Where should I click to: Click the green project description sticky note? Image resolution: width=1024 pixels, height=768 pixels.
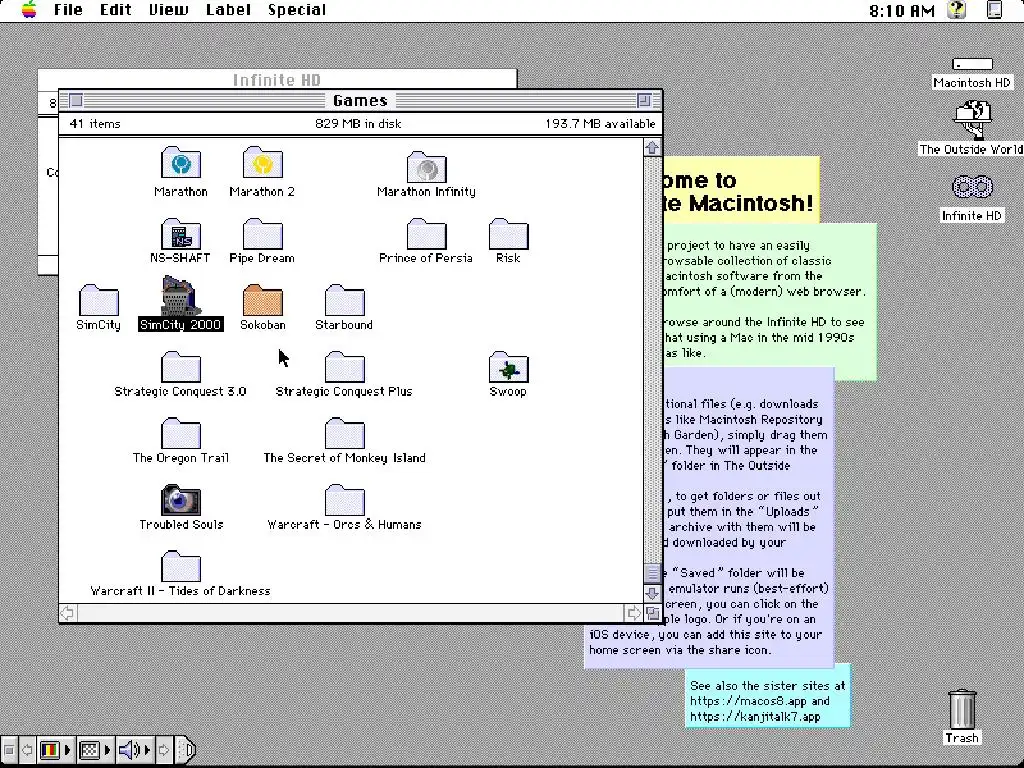coord(770,301)
